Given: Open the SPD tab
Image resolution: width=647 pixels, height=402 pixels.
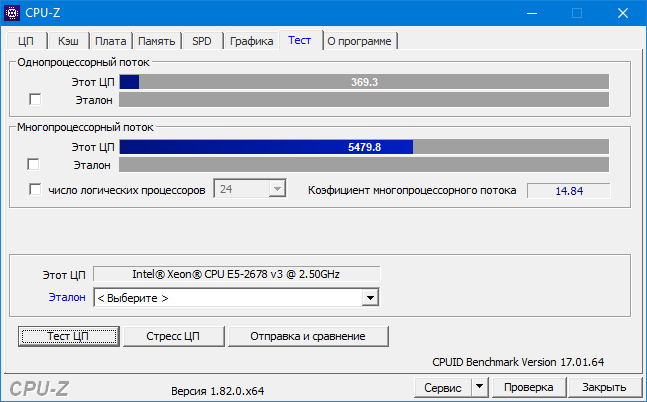Looking at the screenshot, I should (x=202, y=41).
